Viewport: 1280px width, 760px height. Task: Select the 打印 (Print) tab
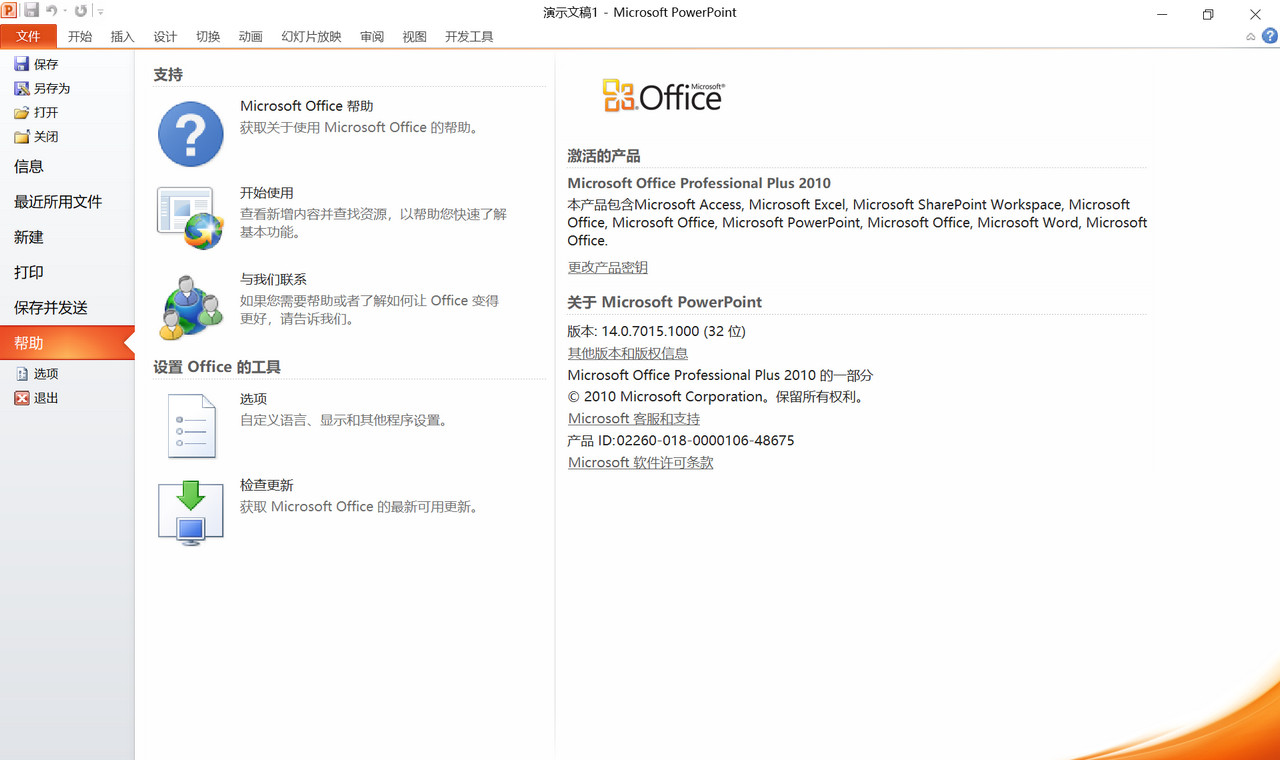click(67, 272)
